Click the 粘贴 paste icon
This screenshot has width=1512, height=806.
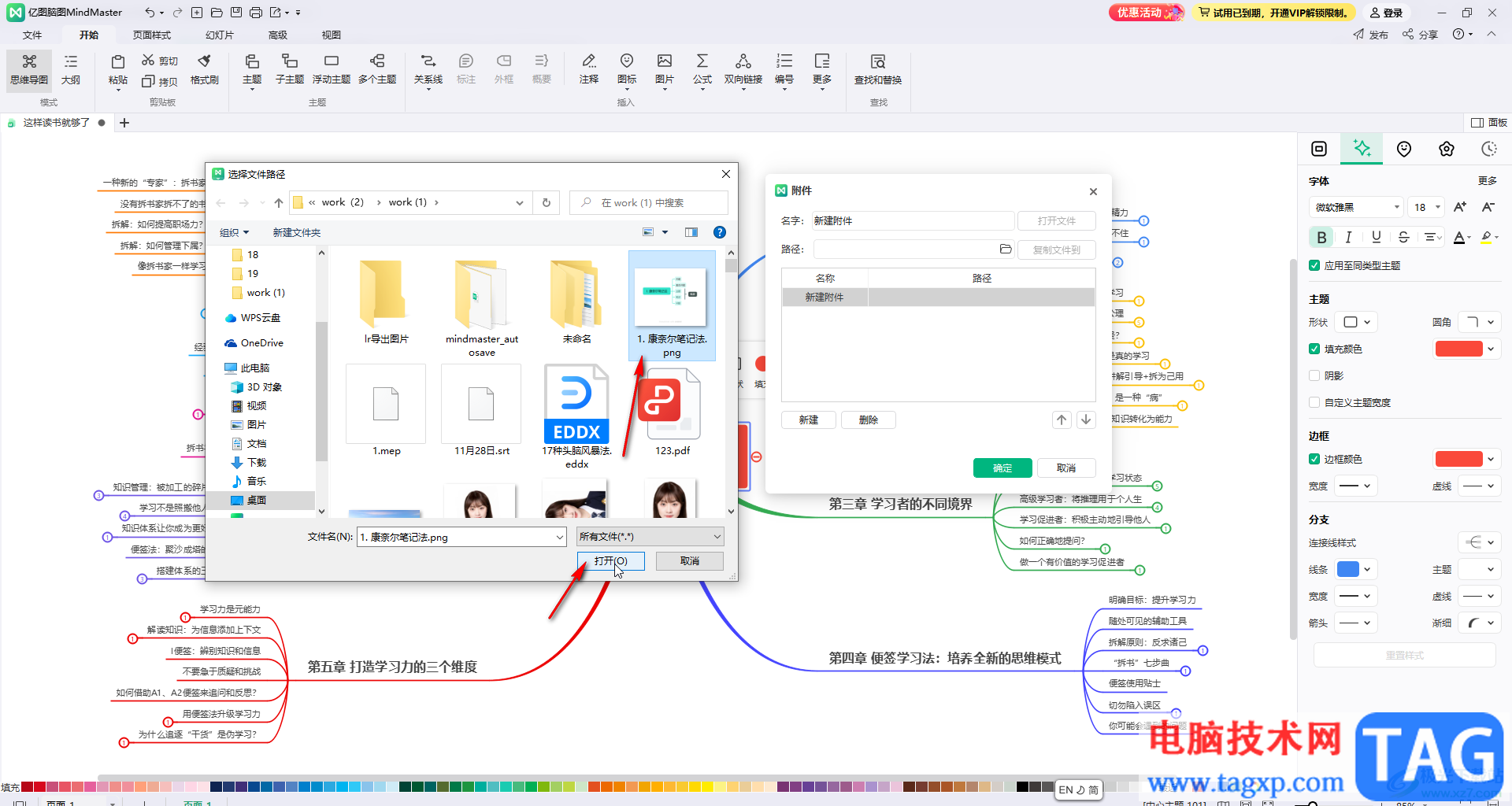click(x=118, y=69)
